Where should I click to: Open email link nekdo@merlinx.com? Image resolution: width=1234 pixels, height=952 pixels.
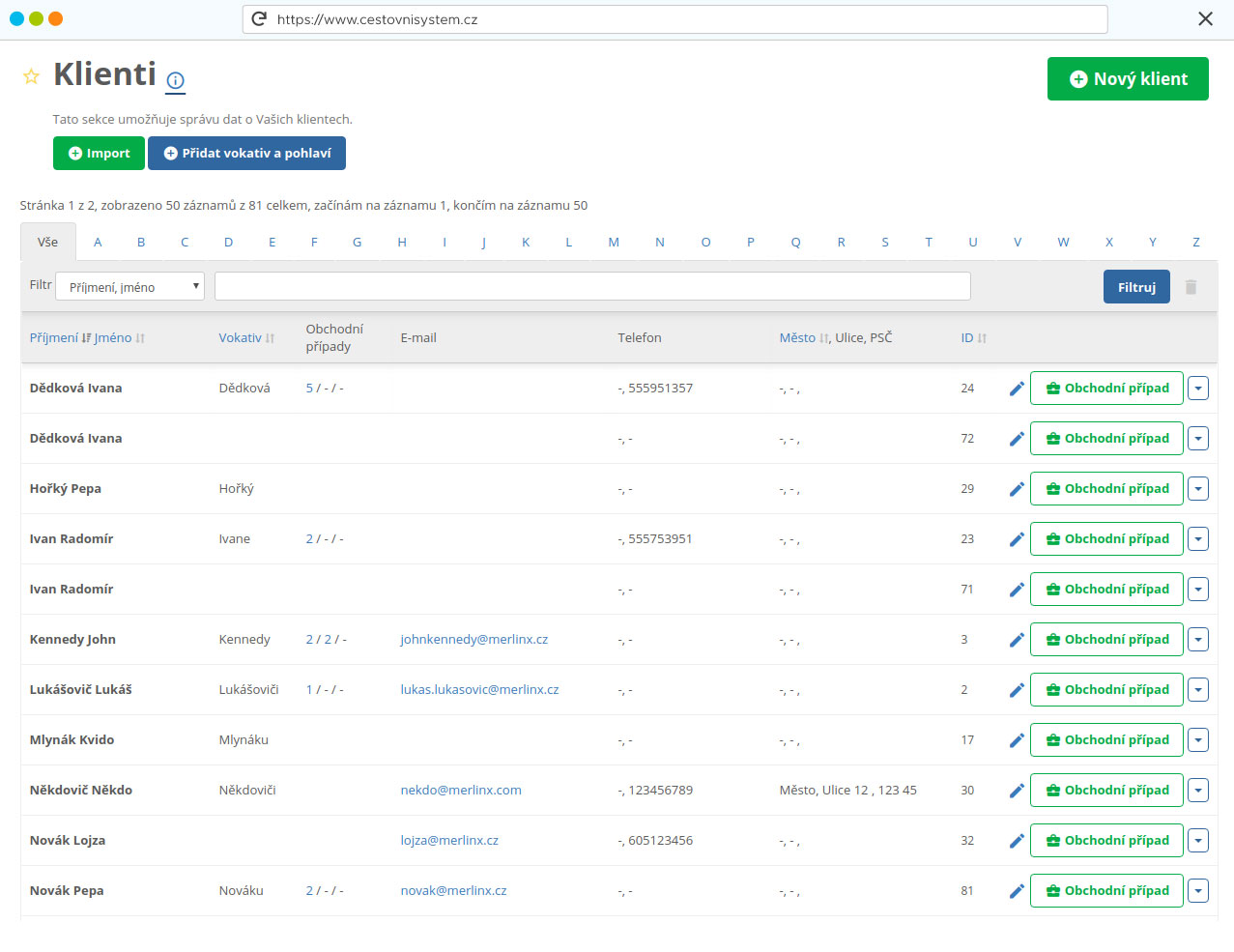click(x=461, y=791)
